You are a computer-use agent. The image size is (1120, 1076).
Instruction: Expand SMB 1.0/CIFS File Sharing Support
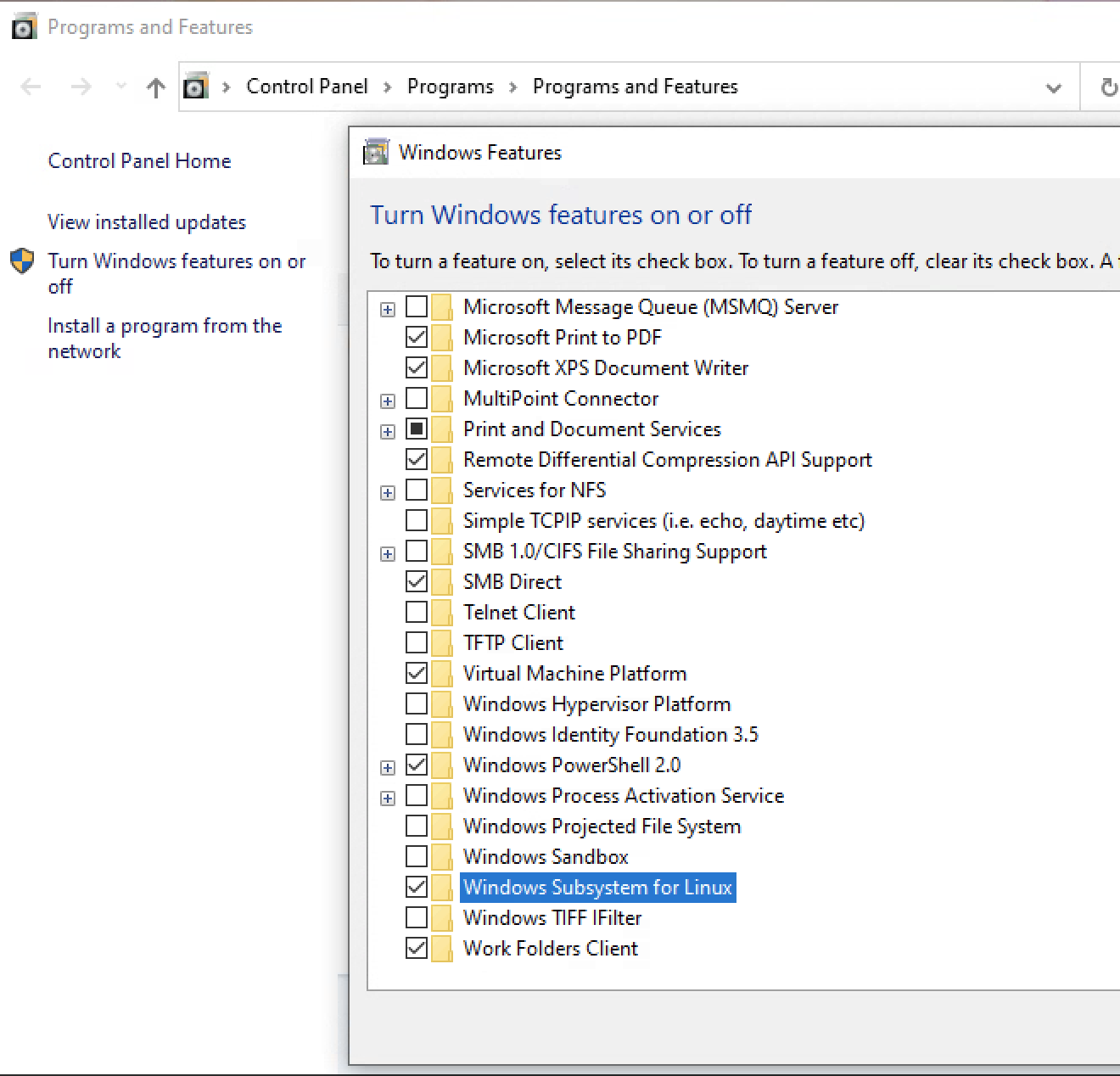pos(388,554)
